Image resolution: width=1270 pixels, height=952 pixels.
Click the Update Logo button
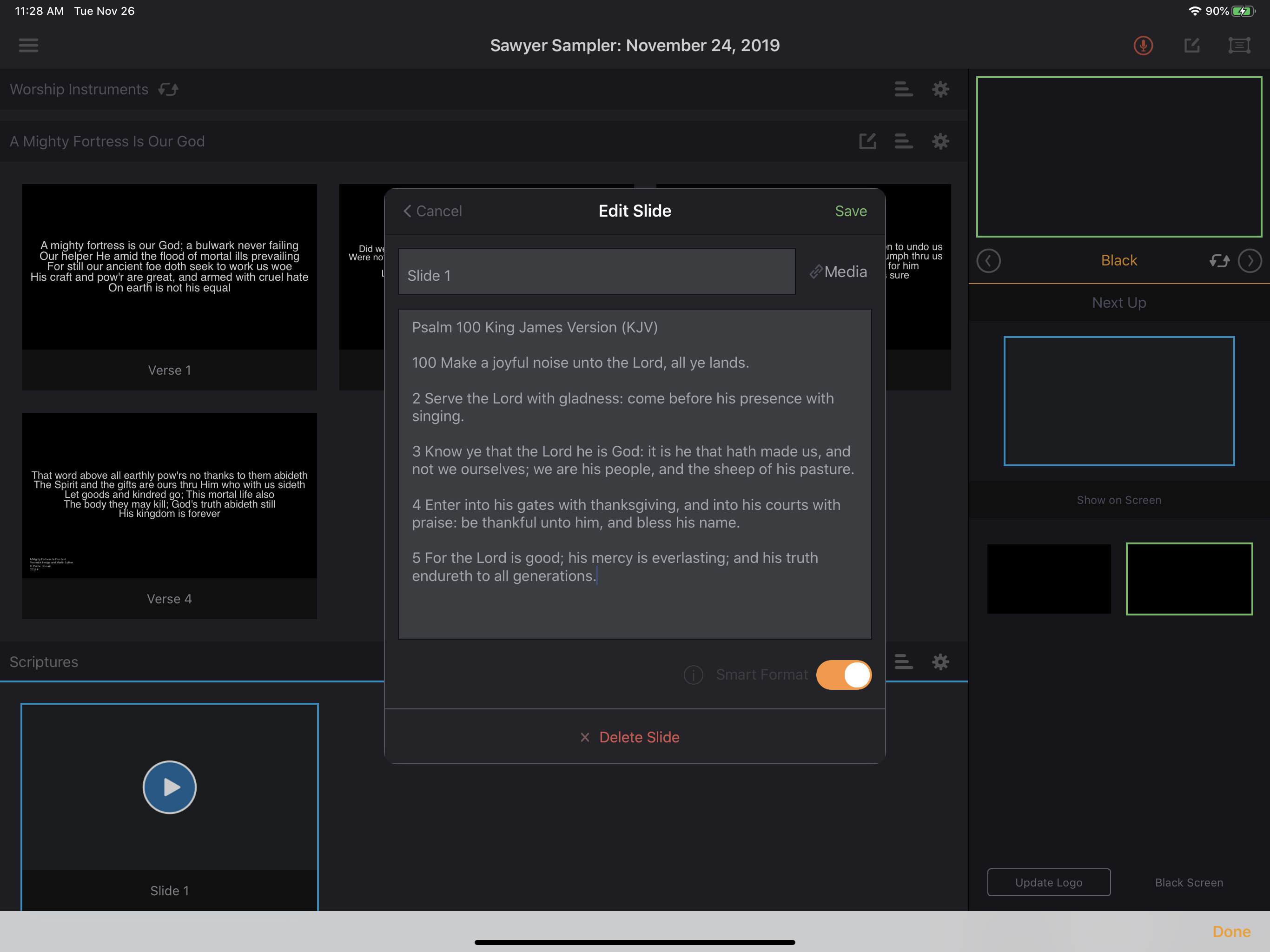[1048, 882]
